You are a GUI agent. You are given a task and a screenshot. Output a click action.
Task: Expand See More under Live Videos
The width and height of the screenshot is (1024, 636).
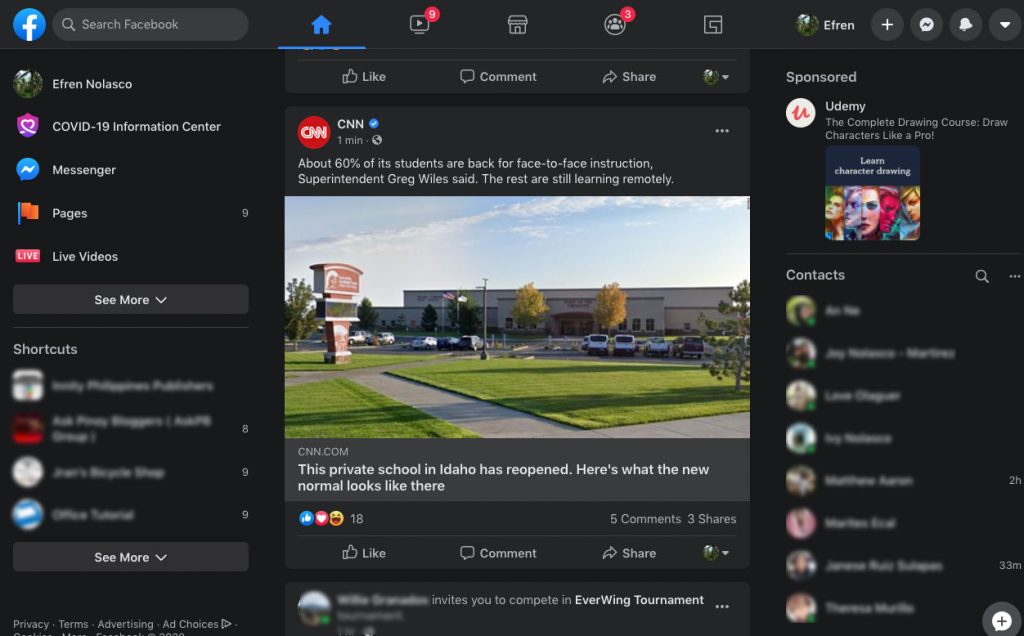tap(131, 300)
